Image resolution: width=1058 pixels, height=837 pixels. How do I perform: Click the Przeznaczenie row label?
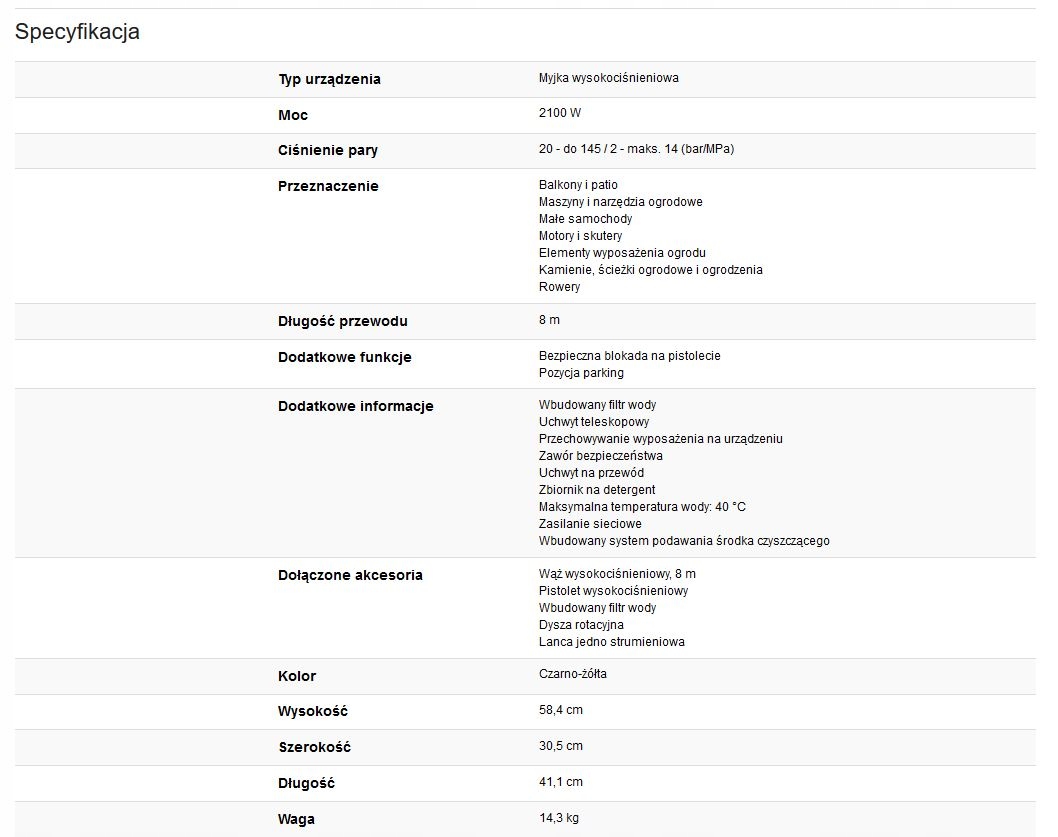point(328,186)
